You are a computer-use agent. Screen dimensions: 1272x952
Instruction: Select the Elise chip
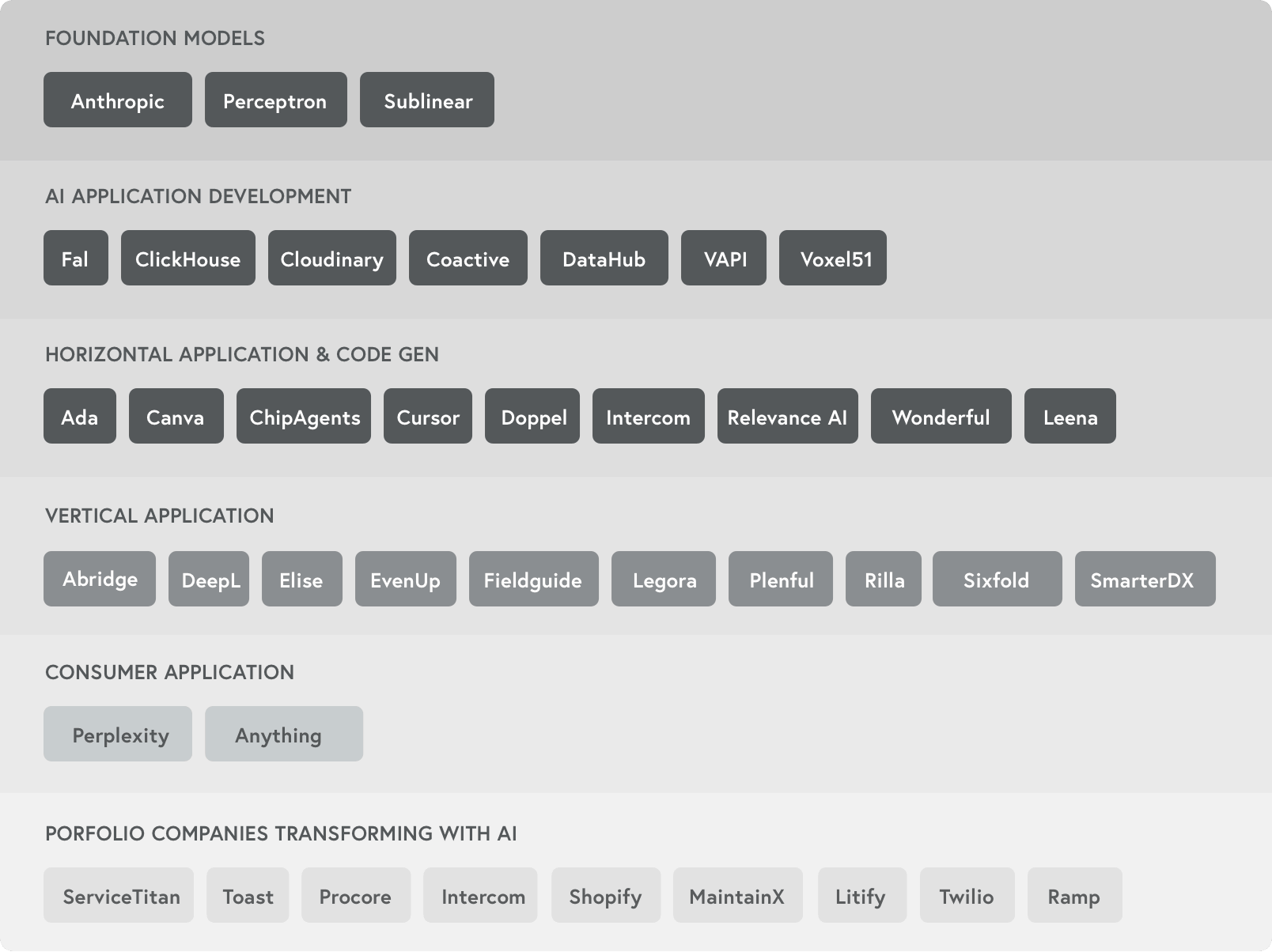click(x=302, y=579)
